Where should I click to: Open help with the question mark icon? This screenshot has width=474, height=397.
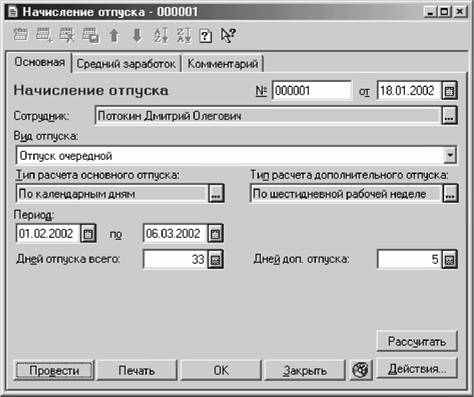[x=205, y=35]
